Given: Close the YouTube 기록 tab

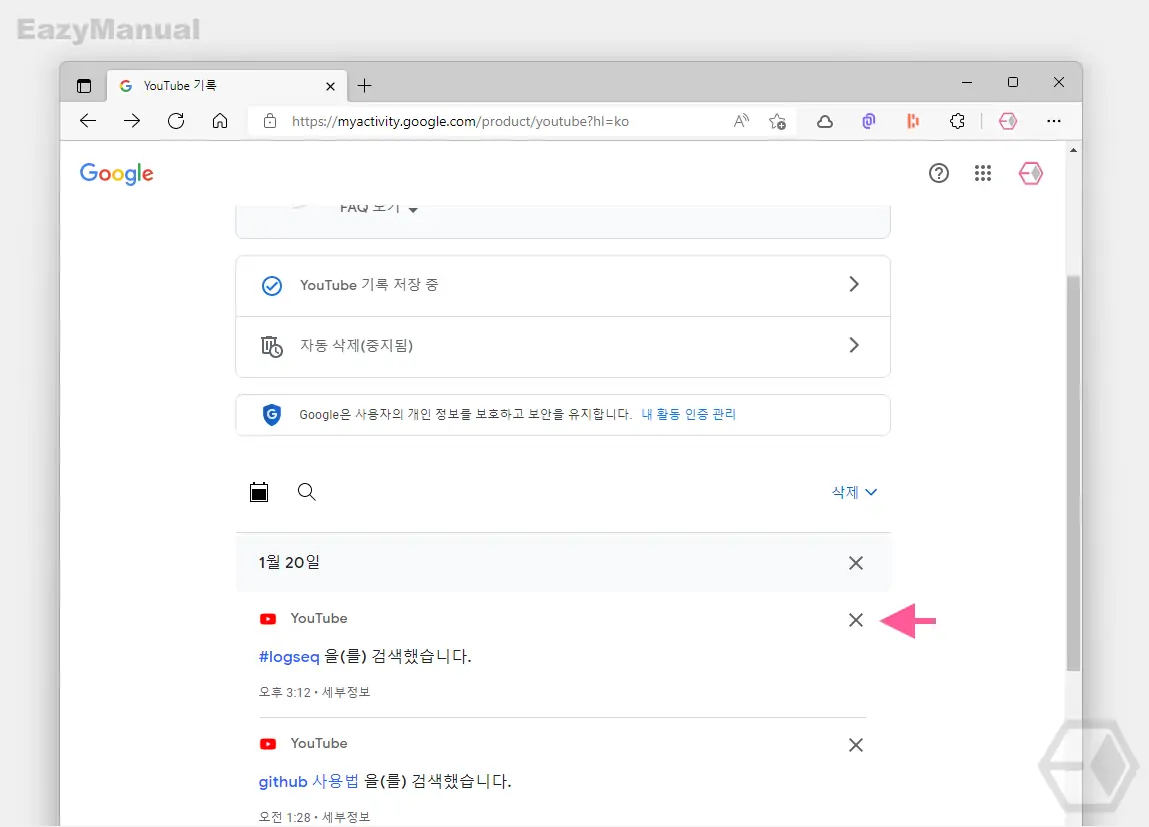Looking at the screenshot, I should pyautogui.click(x=330, y=86).
